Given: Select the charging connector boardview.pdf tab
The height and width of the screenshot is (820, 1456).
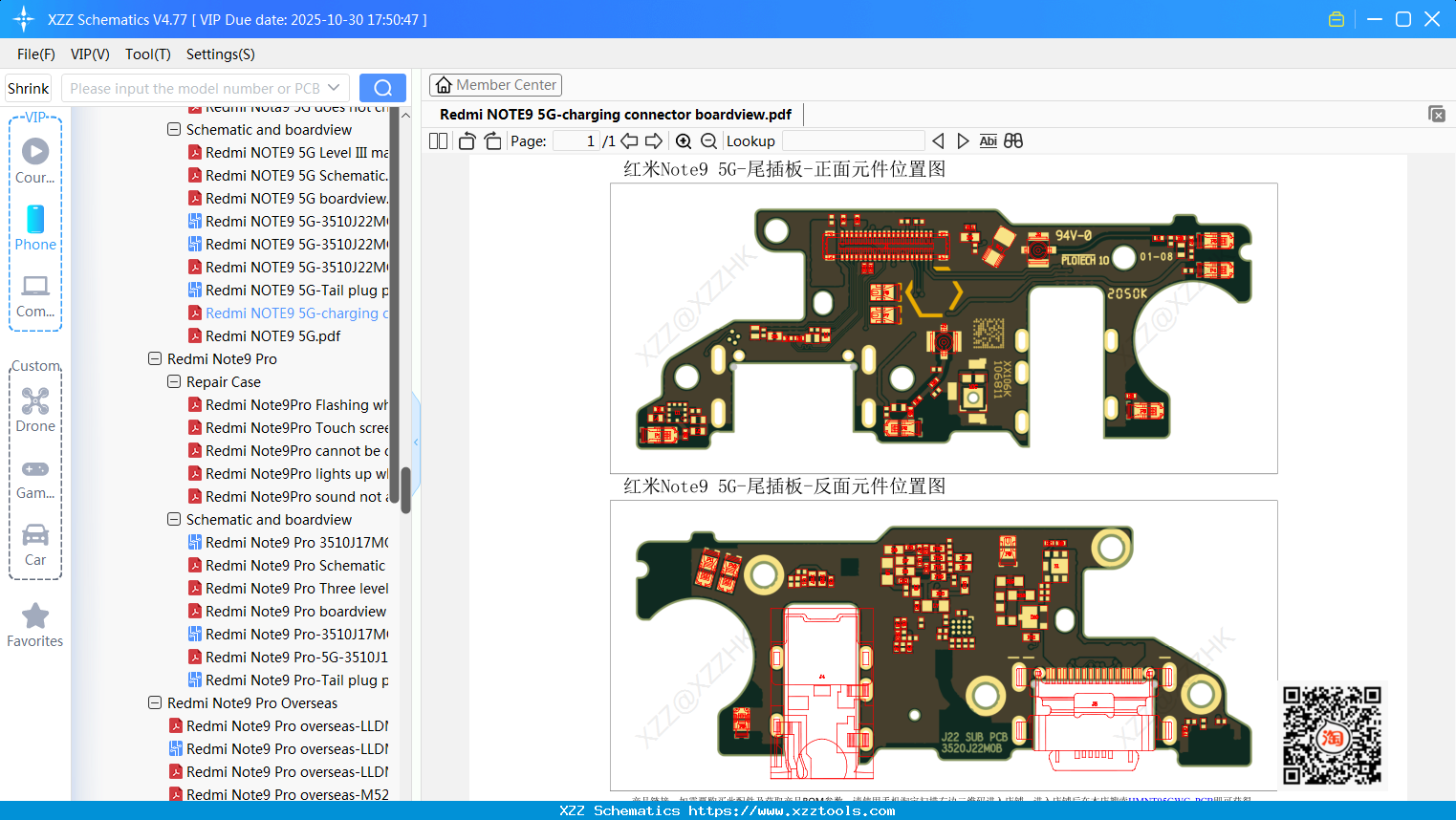Looking at the screenshot, I should [x=615, y=114].
